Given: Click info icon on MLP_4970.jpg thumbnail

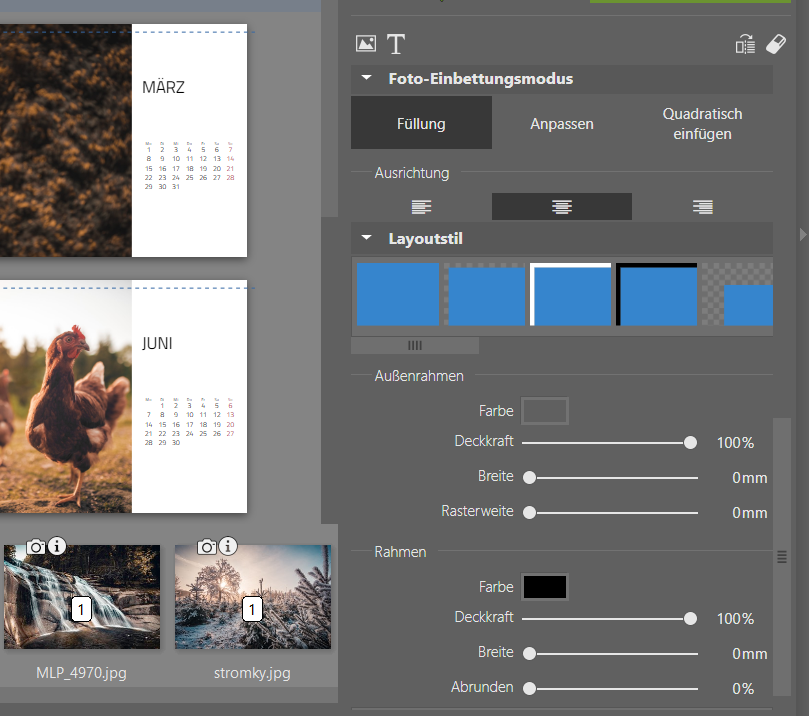Looking at the screenshot, I should pyautogui.click(x=57, y=546).
